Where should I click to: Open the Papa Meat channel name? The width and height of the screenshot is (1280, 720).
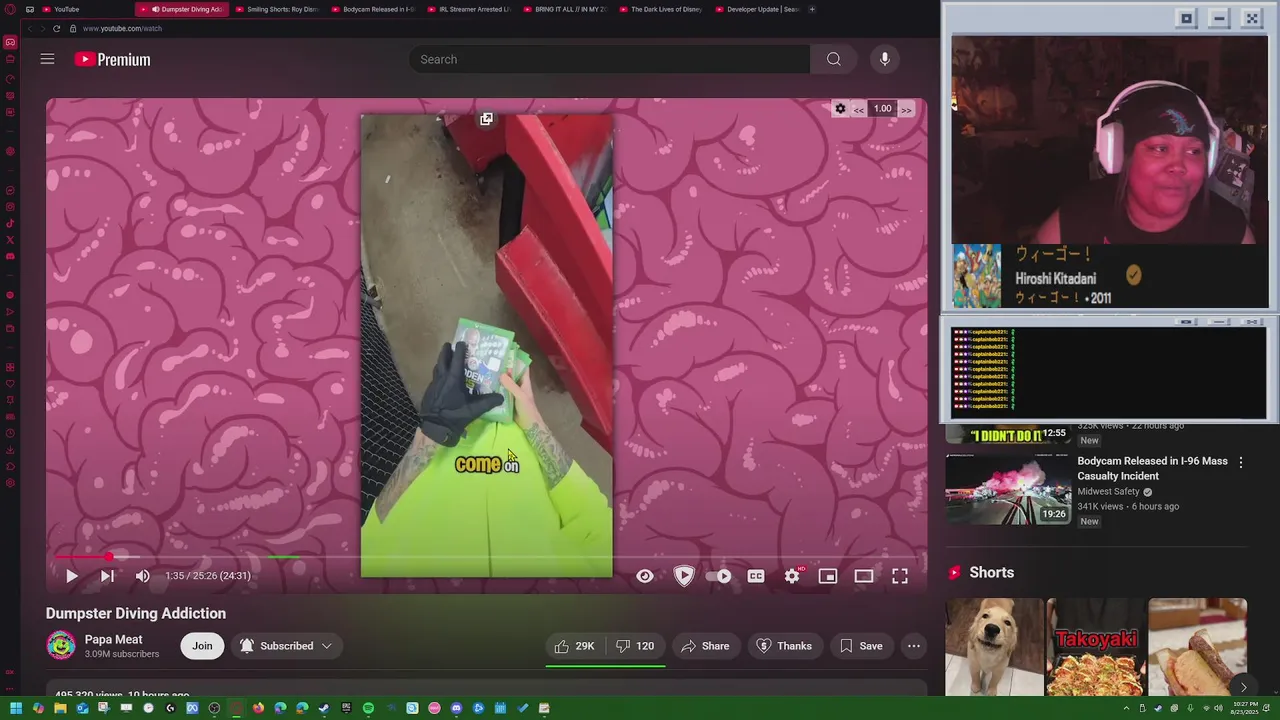(x=113, y=639)
